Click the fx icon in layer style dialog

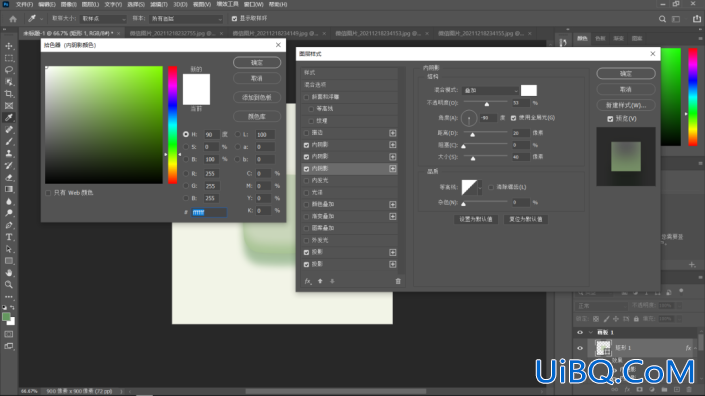point(308,281)
